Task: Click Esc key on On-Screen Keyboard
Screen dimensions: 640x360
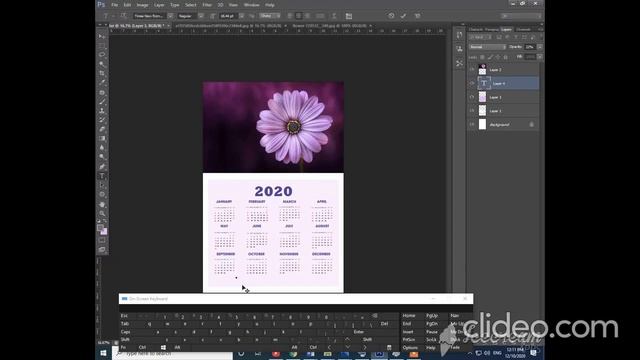Action: (x=124, y=316)
